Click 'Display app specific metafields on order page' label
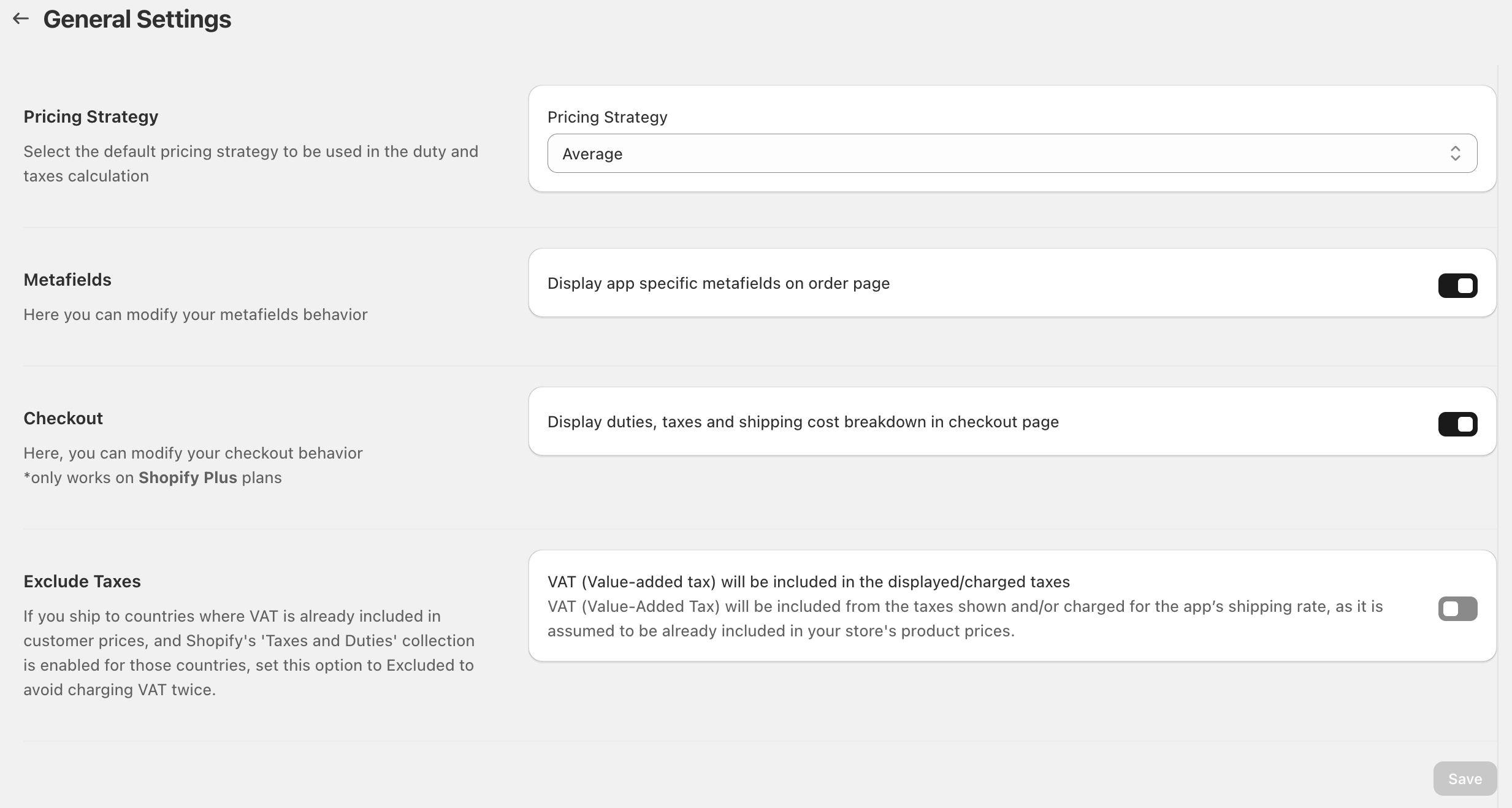This screenshot has height=808, width=1512. coord(719,283)
